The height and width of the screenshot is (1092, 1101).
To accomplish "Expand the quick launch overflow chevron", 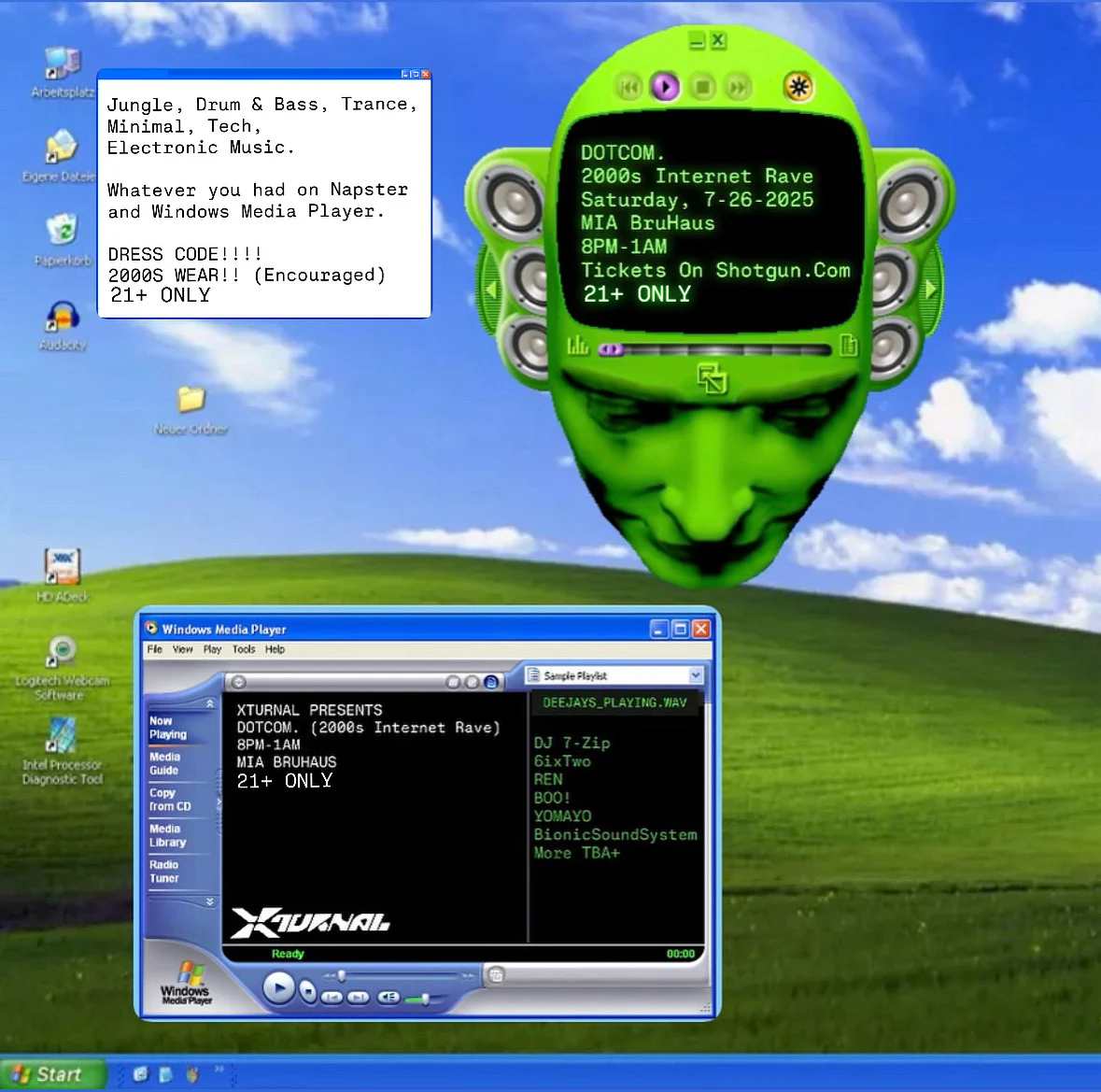I will [x=219, y=1070].
